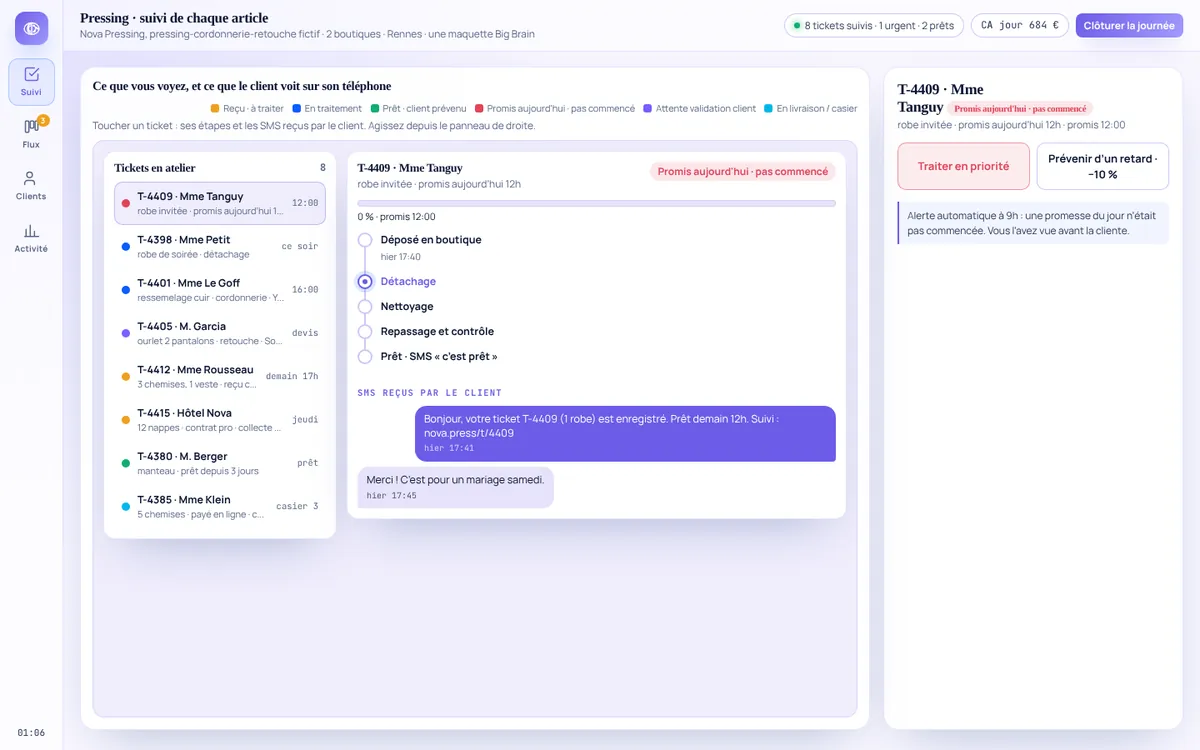1200x750 pixels.
Task: Select ticket T-4409 Mme Tanguy
Action: coord(219,203)
